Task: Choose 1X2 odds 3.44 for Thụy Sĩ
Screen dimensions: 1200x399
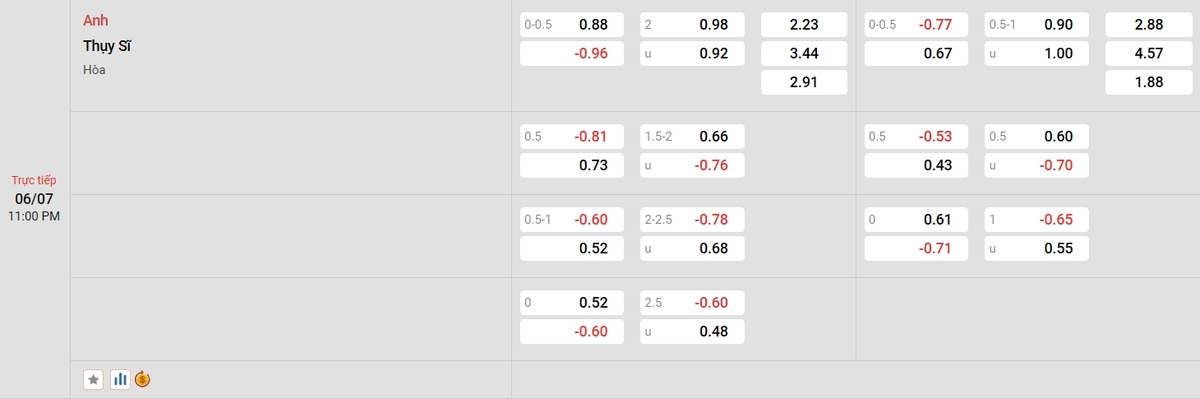Action: click(x=804, y=53)
